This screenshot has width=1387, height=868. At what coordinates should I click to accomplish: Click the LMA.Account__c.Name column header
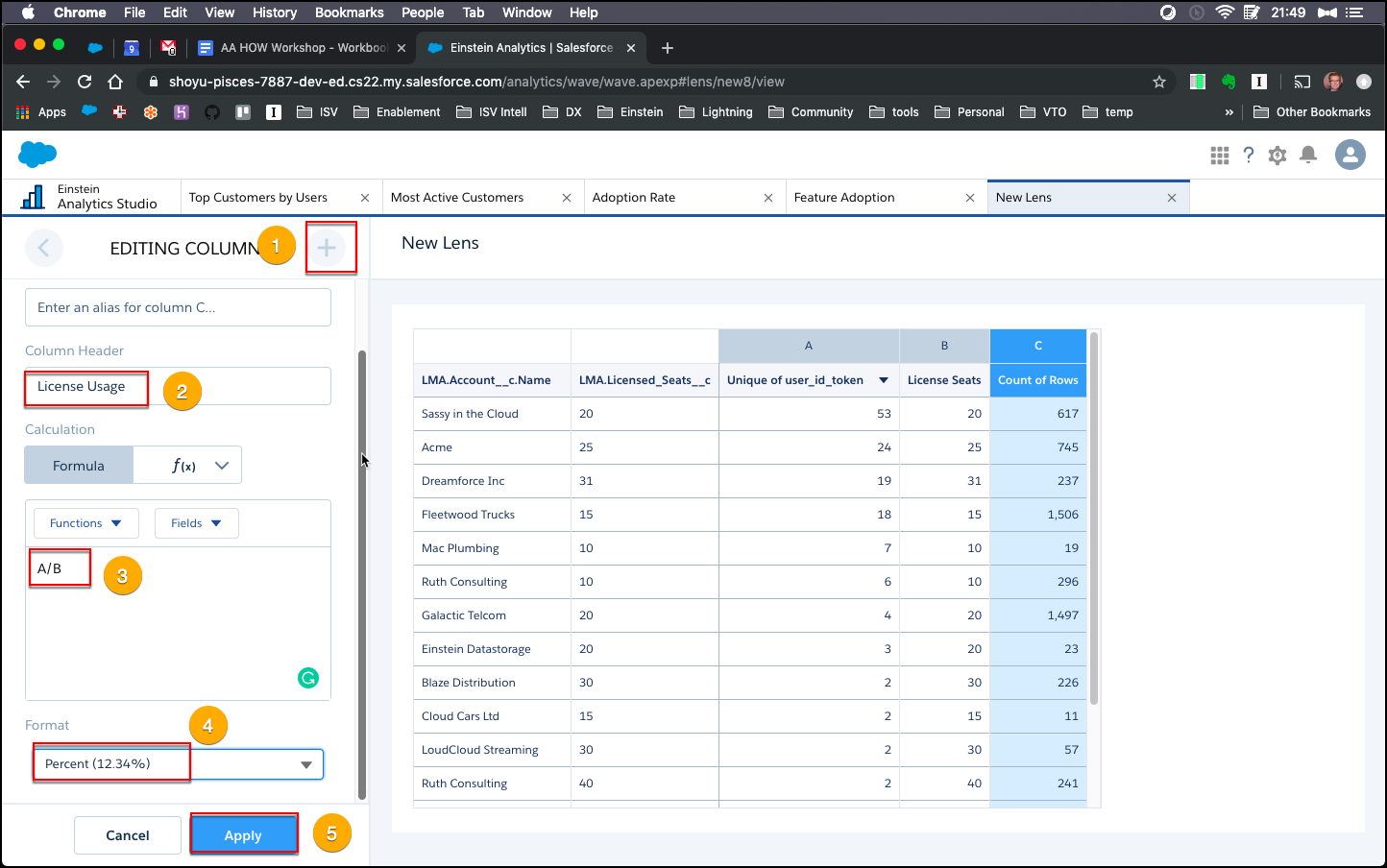tap(492, 380)
